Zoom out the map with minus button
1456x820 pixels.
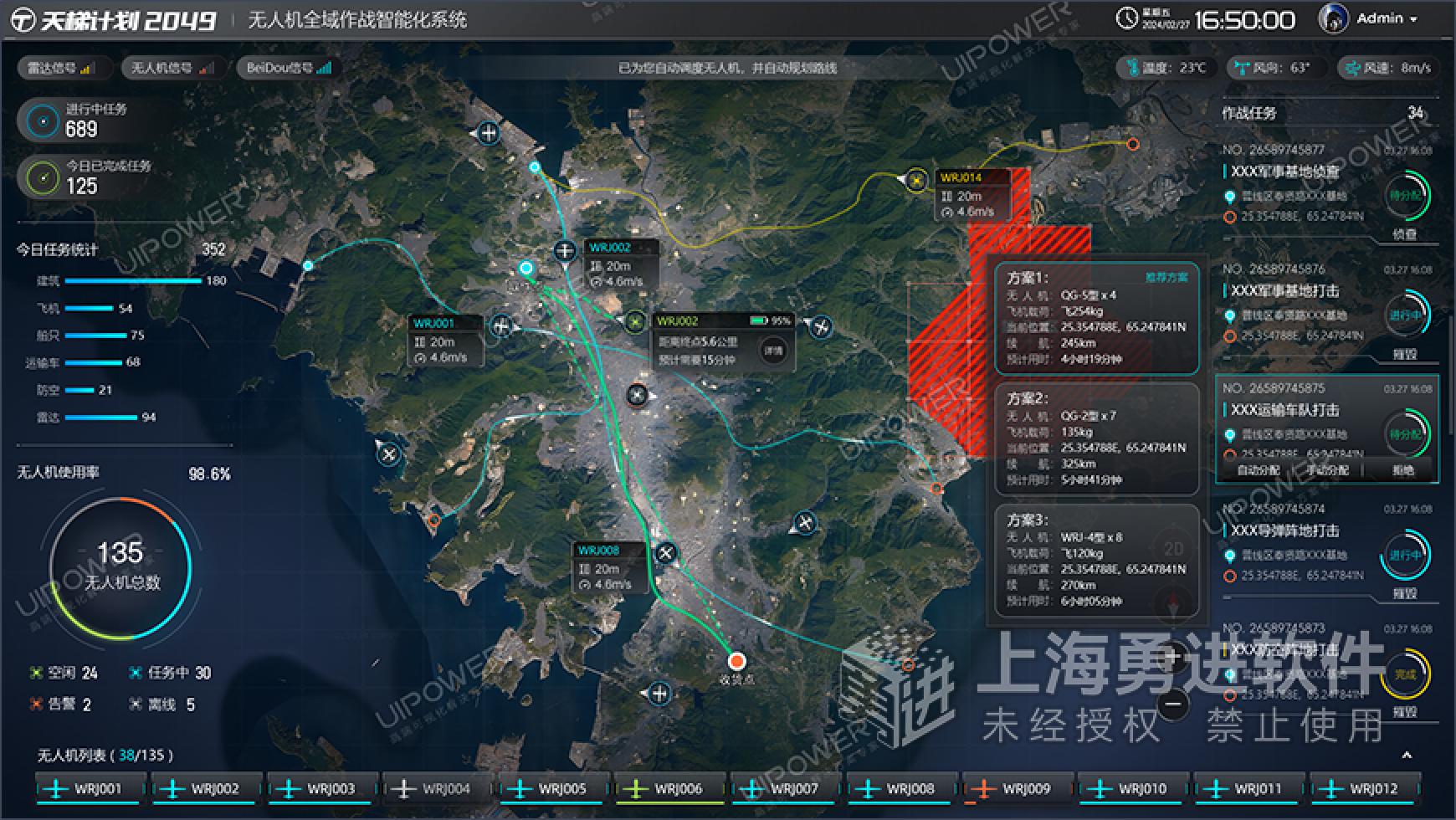coord(1173,704)
